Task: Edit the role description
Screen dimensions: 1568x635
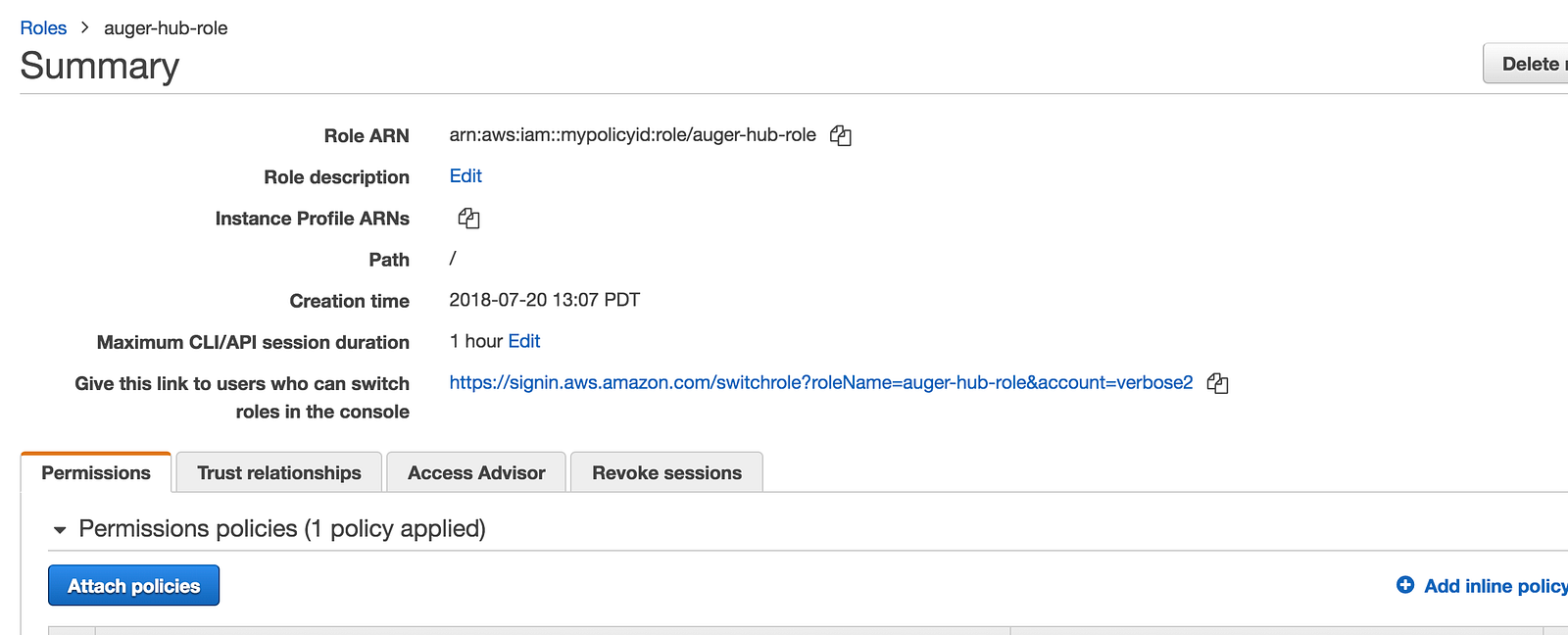Action: (465, 176)
